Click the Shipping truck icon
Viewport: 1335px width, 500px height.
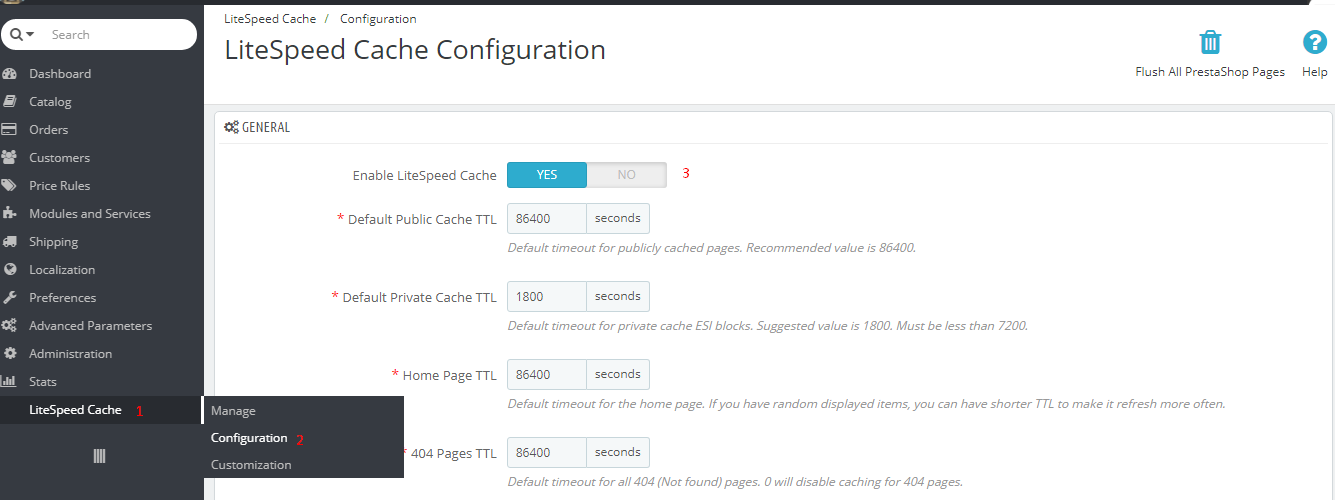click(10, 242)
